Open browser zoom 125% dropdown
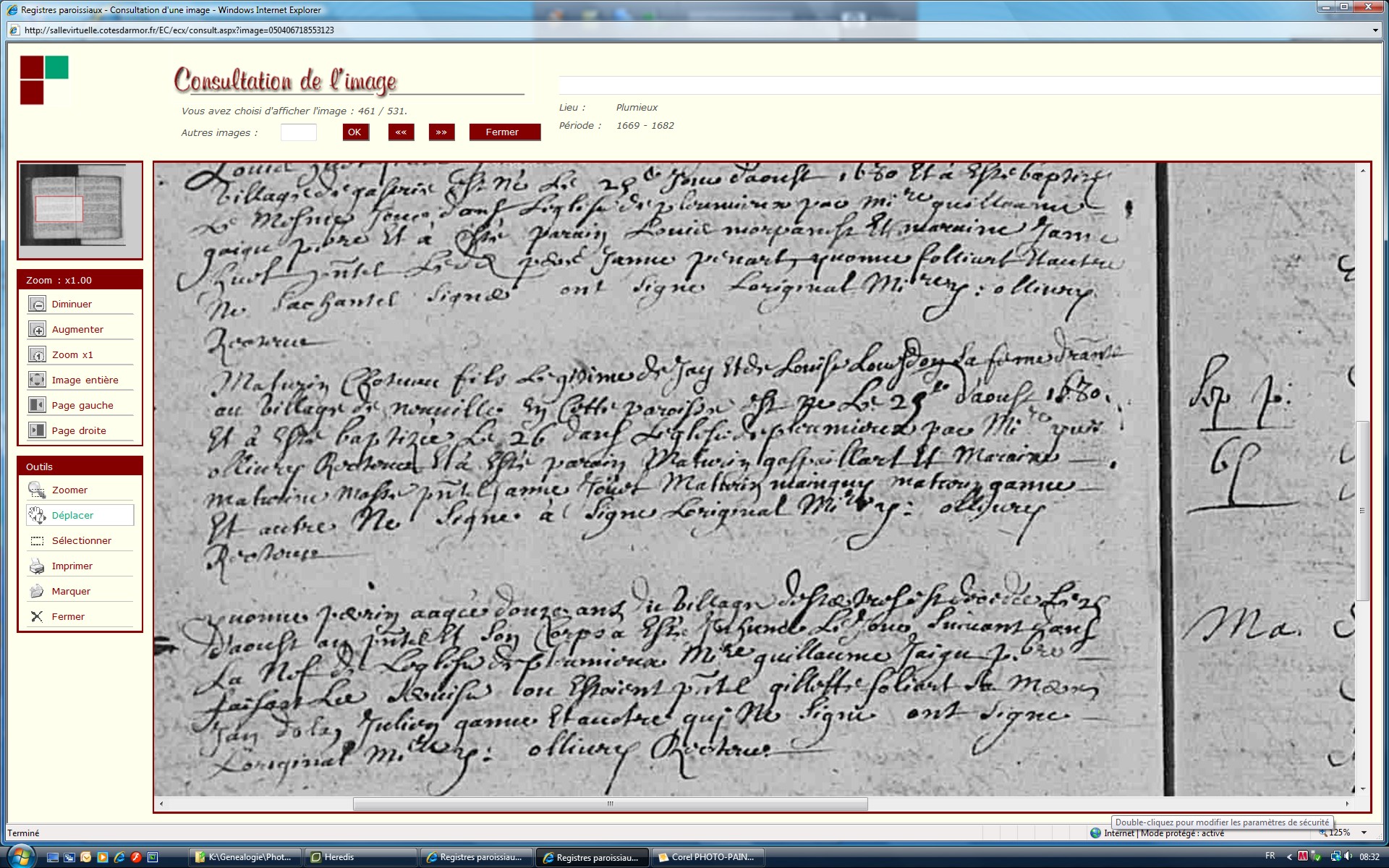This screenshot has height=868, width=1389. tap(1364, 833)
